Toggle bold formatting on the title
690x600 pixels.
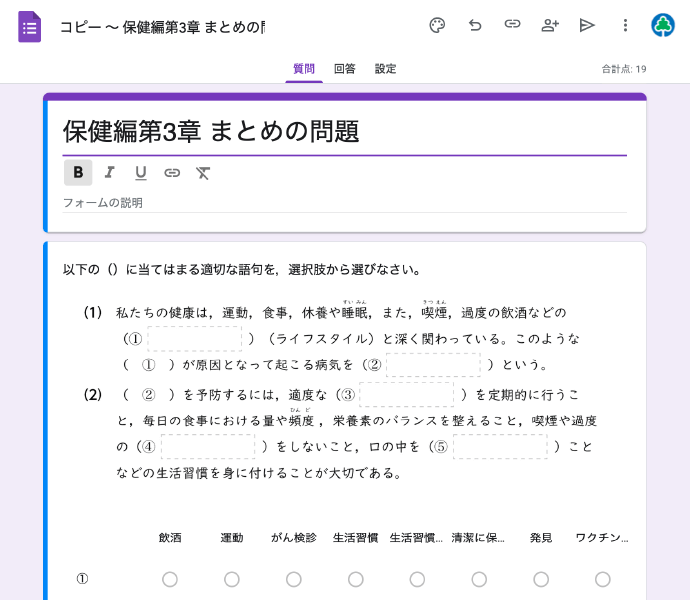(78, 173)
